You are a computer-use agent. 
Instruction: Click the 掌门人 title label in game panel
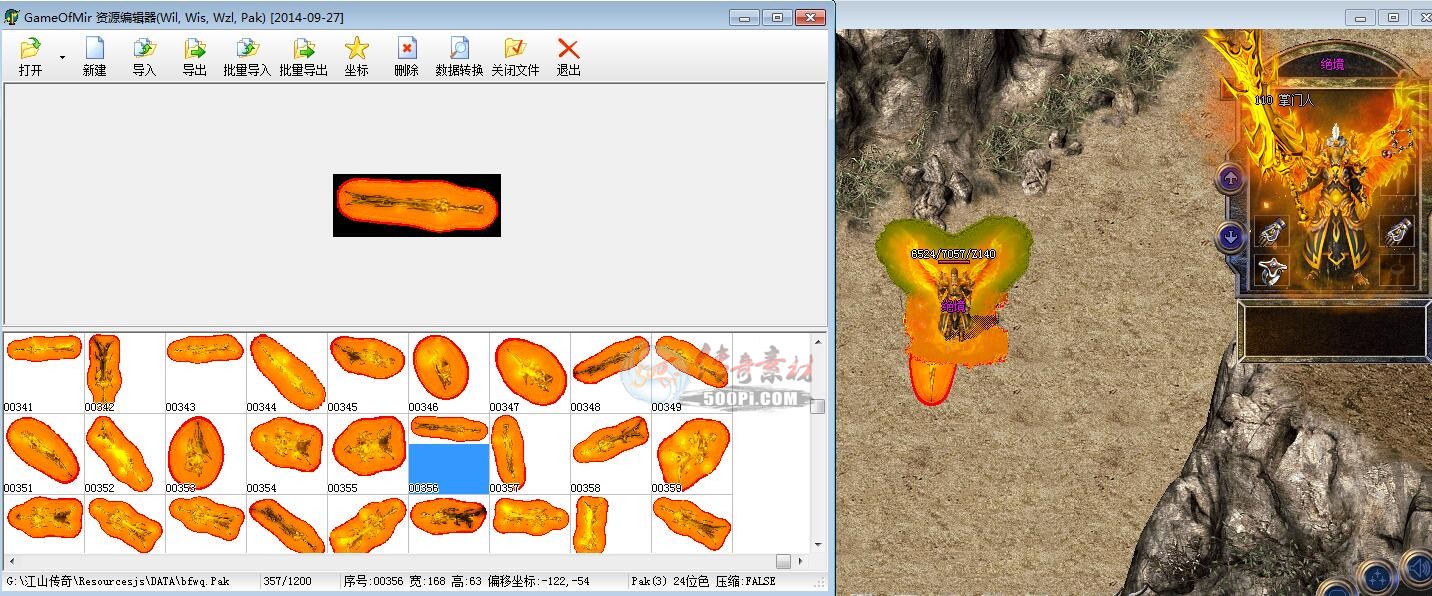point(1295,100)
